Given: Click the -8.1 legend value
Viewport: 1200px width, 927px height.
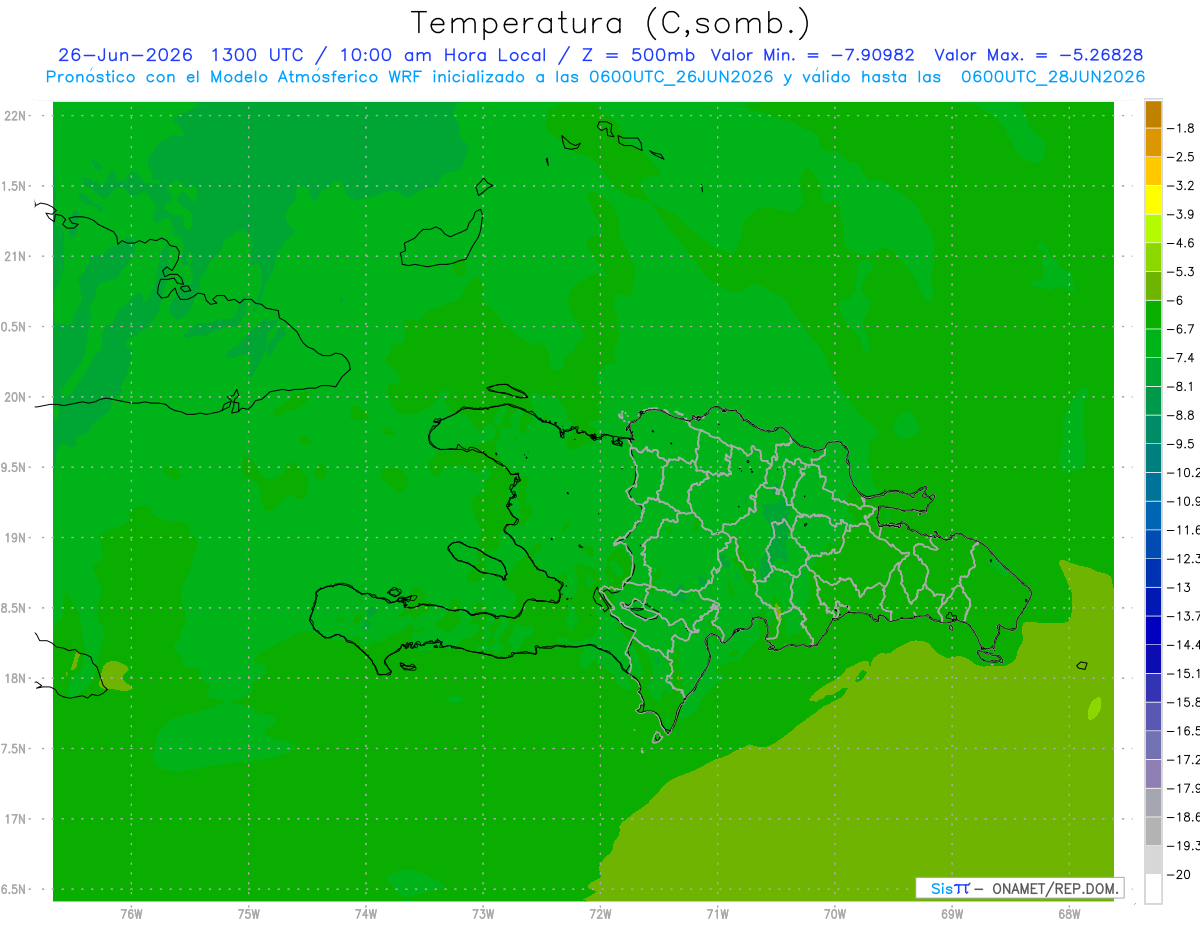Looking at the screenshot, I should click(x=1181, y=386).
